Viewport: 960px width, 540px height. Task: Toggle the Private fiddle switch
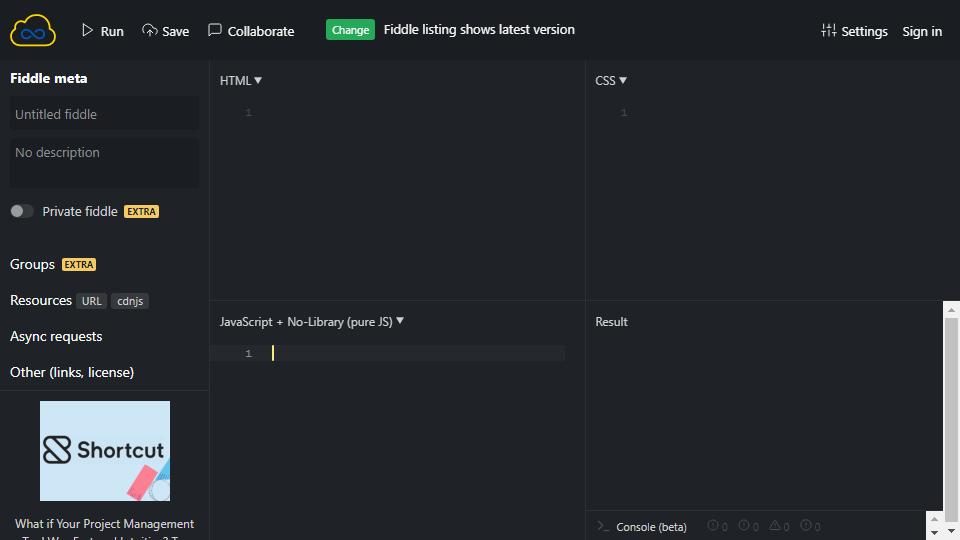click(21, 211)
